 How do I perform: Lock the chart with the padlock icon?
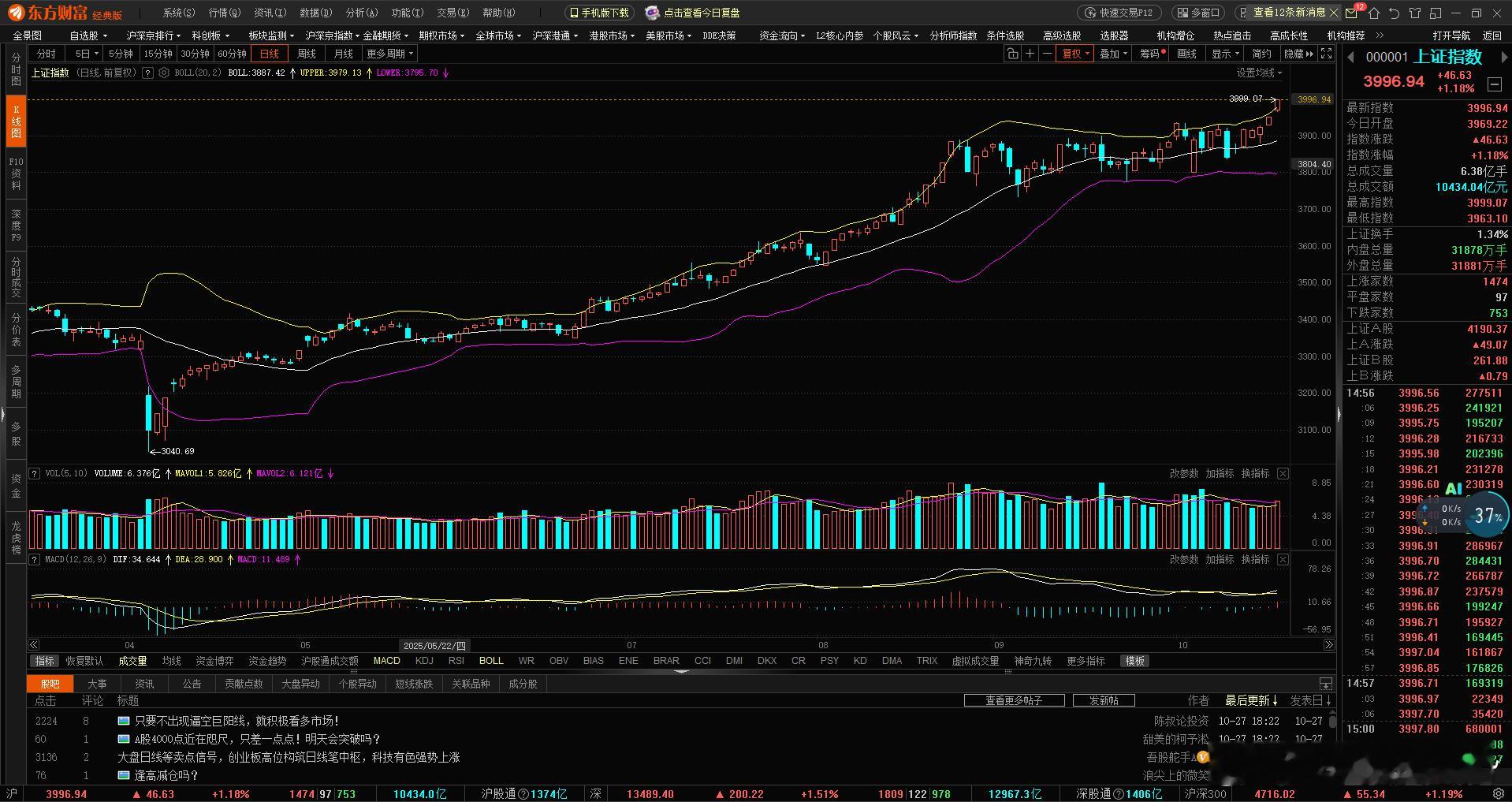point(1012,54)
